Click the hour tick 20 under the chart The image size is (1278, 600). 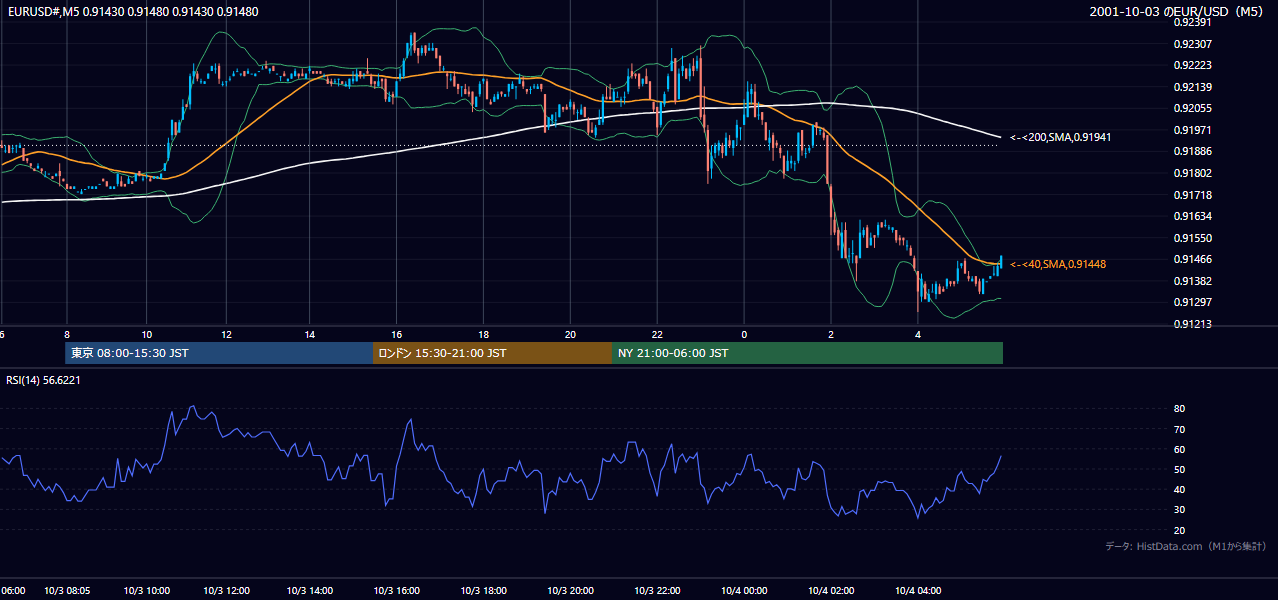click(570, 334)
